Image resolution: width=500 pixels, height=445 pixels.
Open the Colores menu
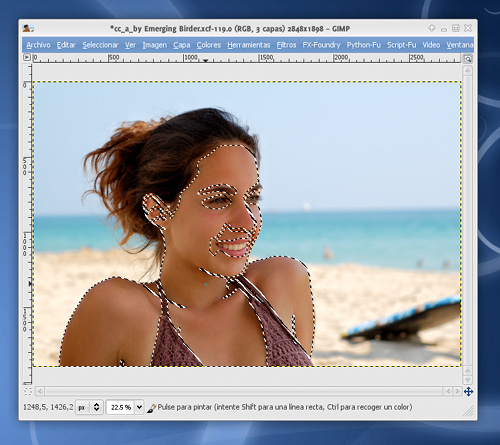pyautogui.click(x=209, y=45)
